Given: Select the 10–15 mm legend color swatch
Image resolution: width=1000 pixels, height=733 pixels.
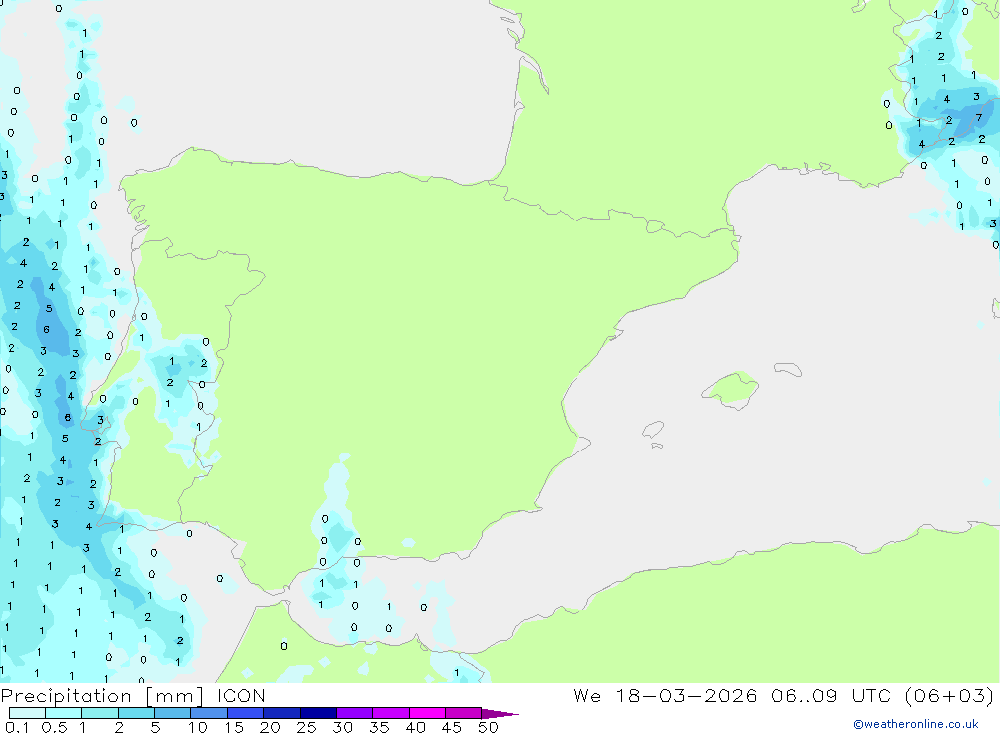Looking at the screenshot, I should 209,713.
